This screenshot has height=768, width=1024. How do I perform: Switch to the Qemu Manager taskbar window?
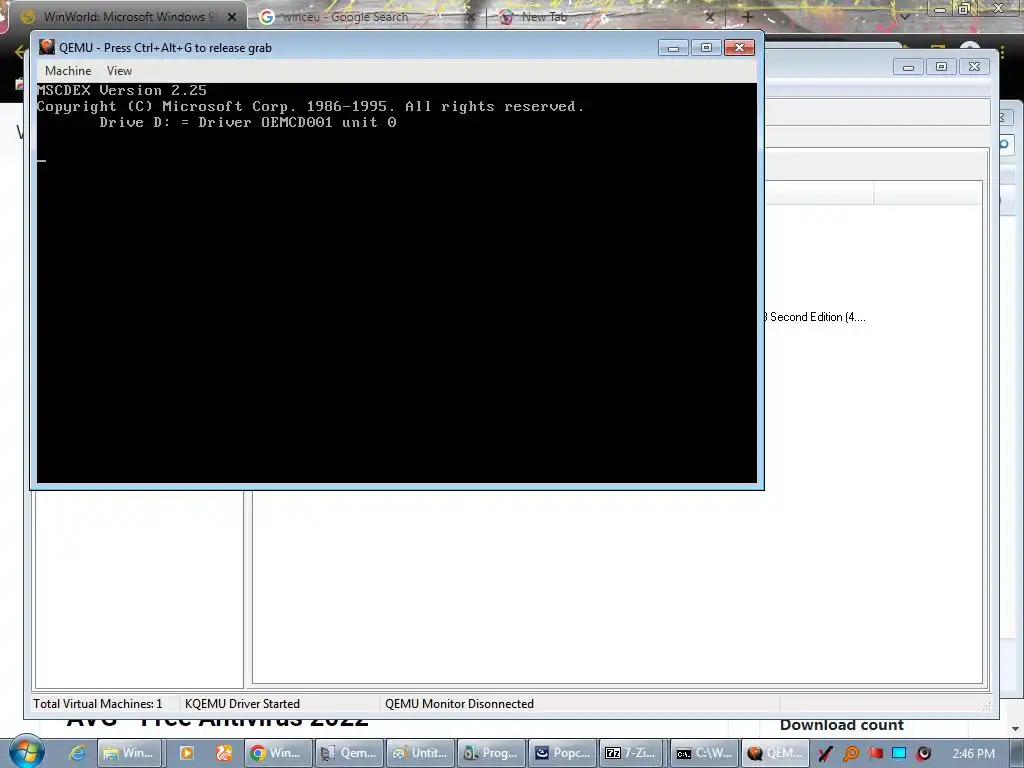point(348,753)
